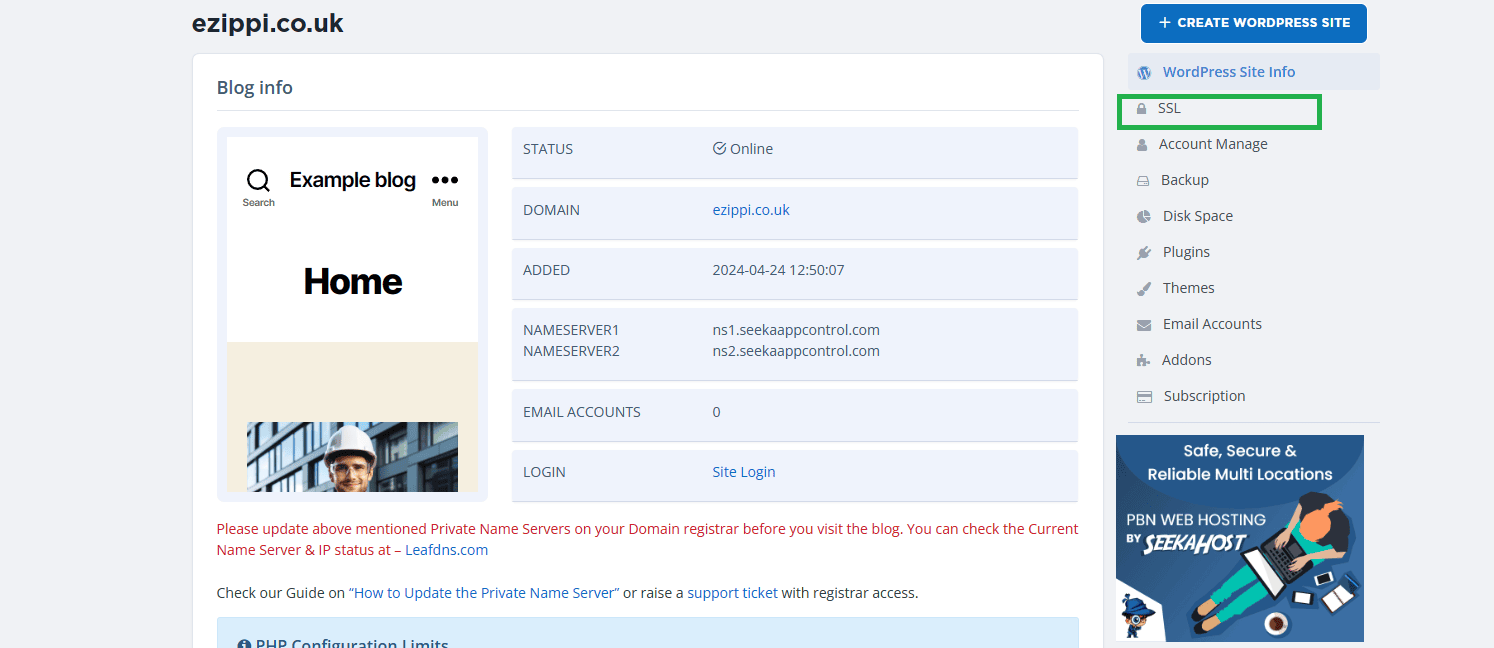Click the PHP Configuration Limits heading
1494x648 pixels.
coord(352,643)
